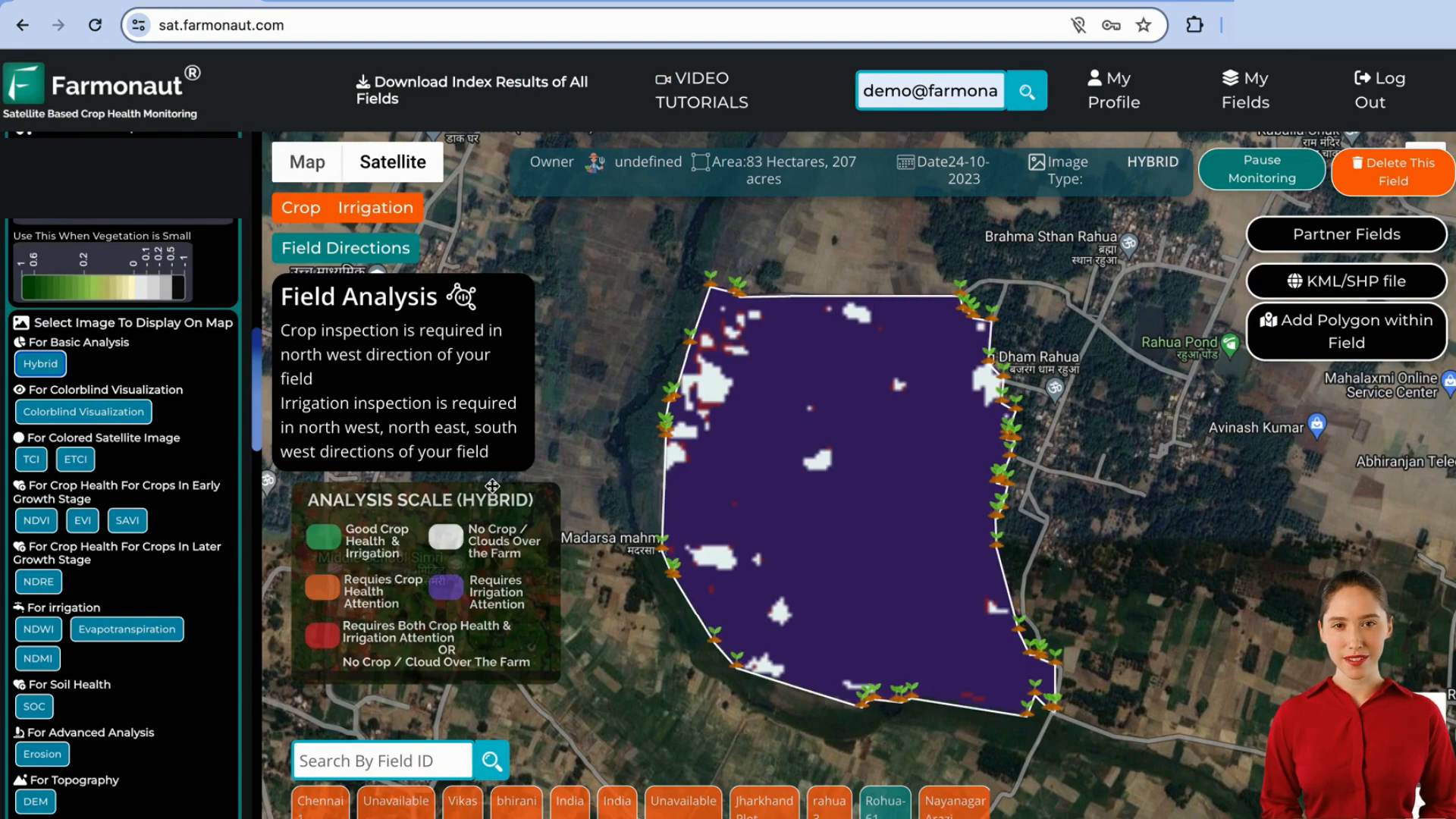Image resolution: width=1456 pixels, height=819 pixels.
Task: Toggle the Pause Monitoring button
Action: (1263, 170)
